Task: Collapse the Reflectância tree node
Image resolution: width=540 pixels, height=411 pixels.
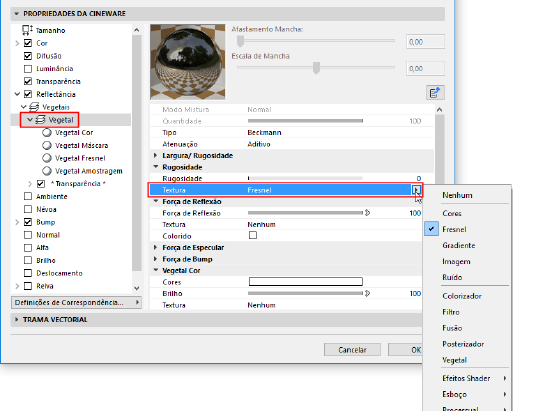Action: point(17,94)
